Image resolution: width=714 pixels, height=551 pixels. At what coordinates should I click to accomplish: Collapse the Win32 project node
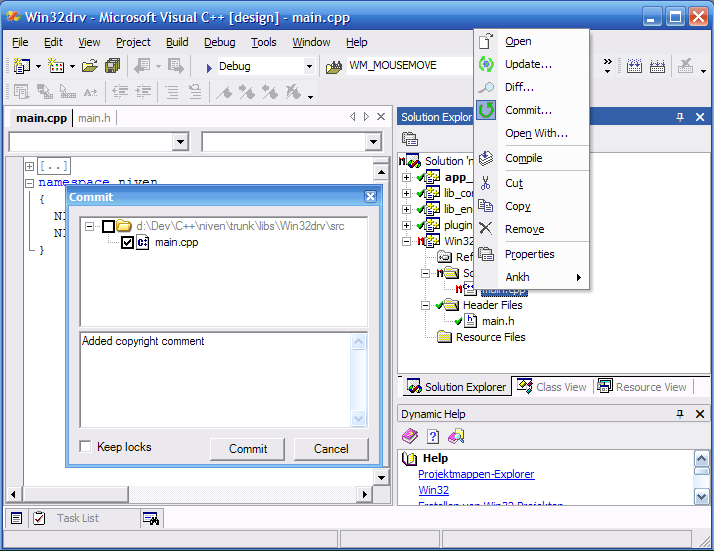pos(407,241)
